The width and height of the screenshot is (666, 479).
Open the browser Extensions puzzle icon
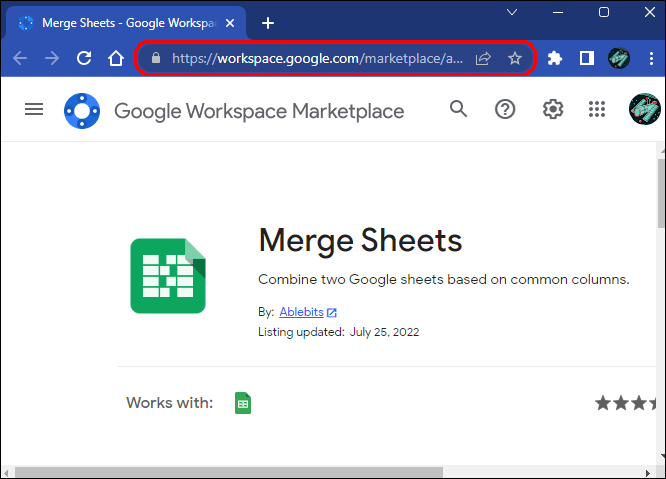tap(556, 58)
